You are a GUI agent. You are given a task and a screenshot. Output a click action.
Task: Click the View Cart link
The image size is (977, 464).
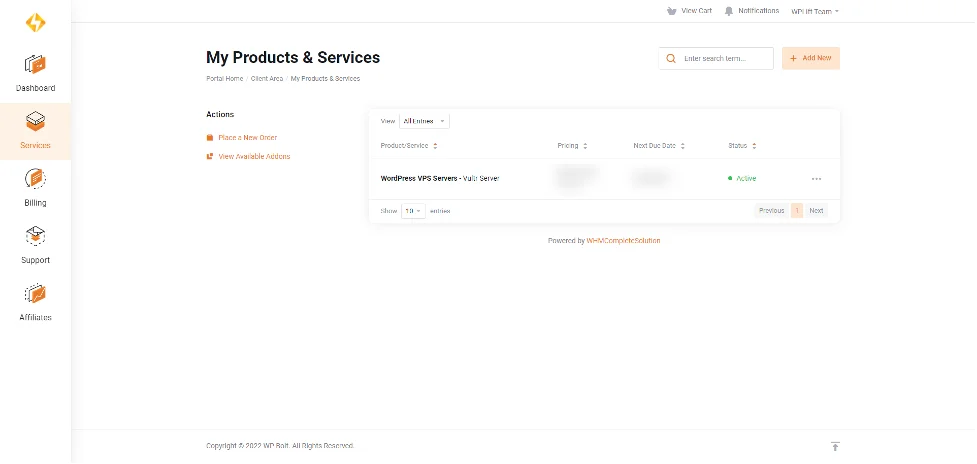(x=697, y=11)
